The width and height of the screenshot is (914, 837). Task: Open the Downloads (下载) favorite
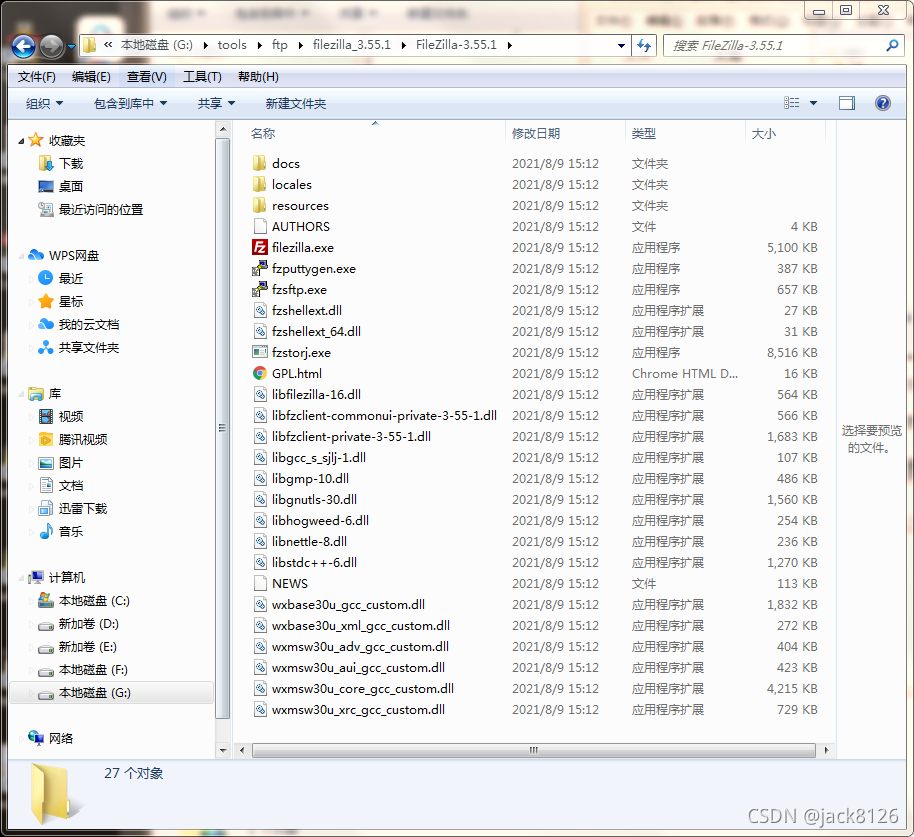[x=71, y=163]
